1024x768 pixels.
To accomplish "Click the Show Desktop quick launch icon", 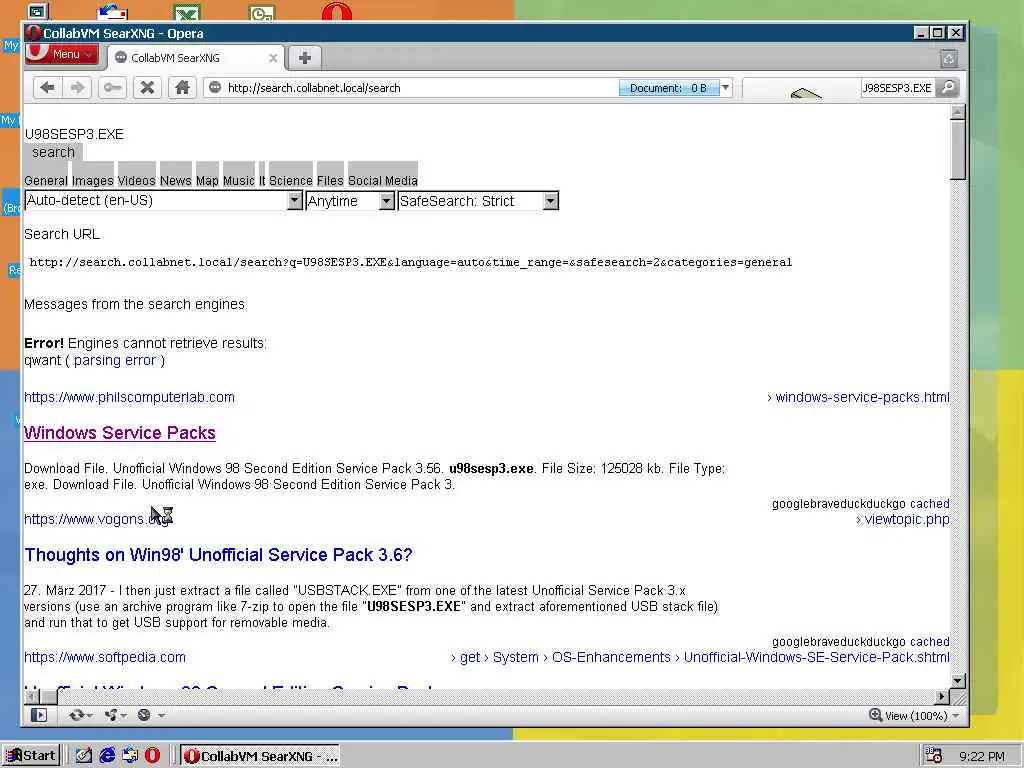I will [x=83, y=756].
